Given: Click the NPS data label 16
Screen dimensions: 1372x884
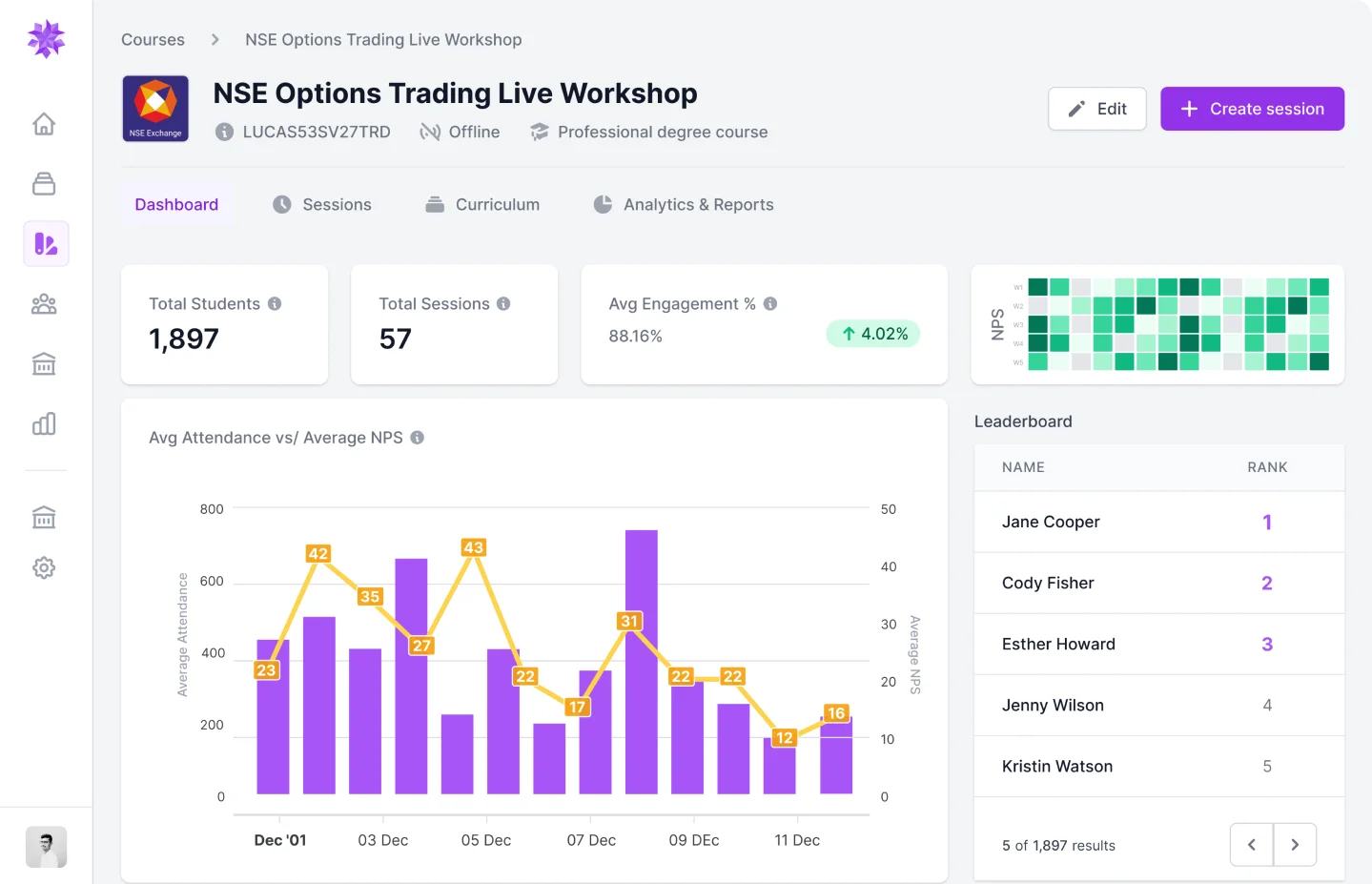Looking at the screenshot, I should click(x=836, y=712).
